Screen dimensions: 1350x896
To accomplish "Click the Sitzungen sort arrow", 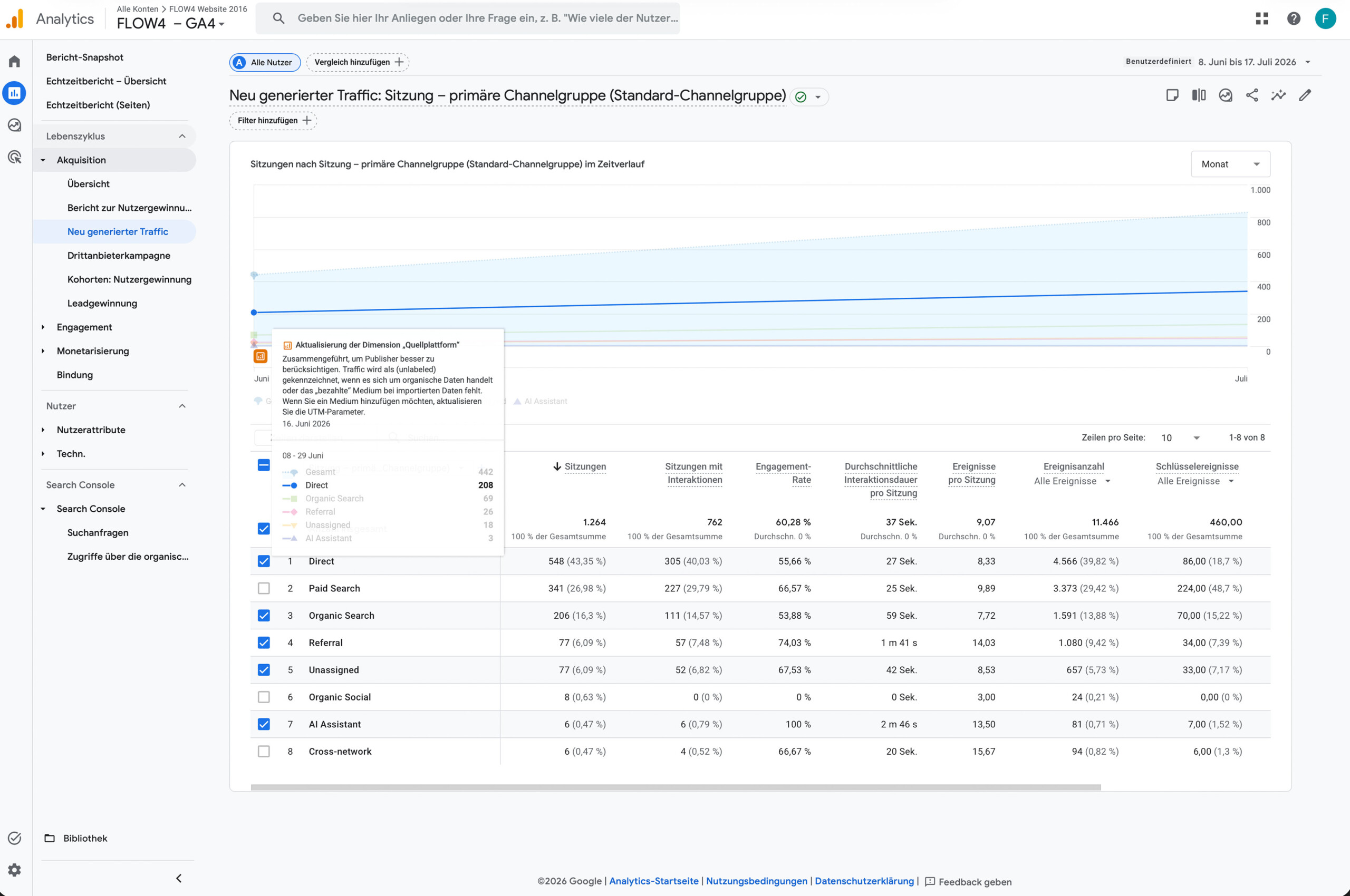I will click(x=557, y=466).
